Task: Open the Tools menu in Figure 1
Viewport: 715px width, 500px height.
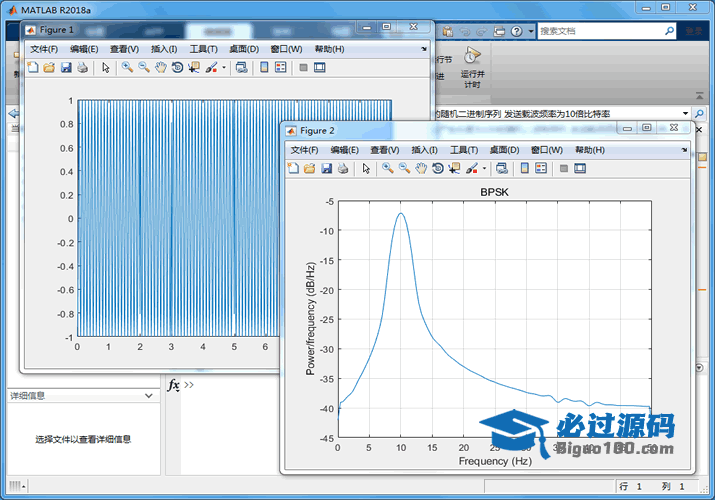Action: [204, 49]
